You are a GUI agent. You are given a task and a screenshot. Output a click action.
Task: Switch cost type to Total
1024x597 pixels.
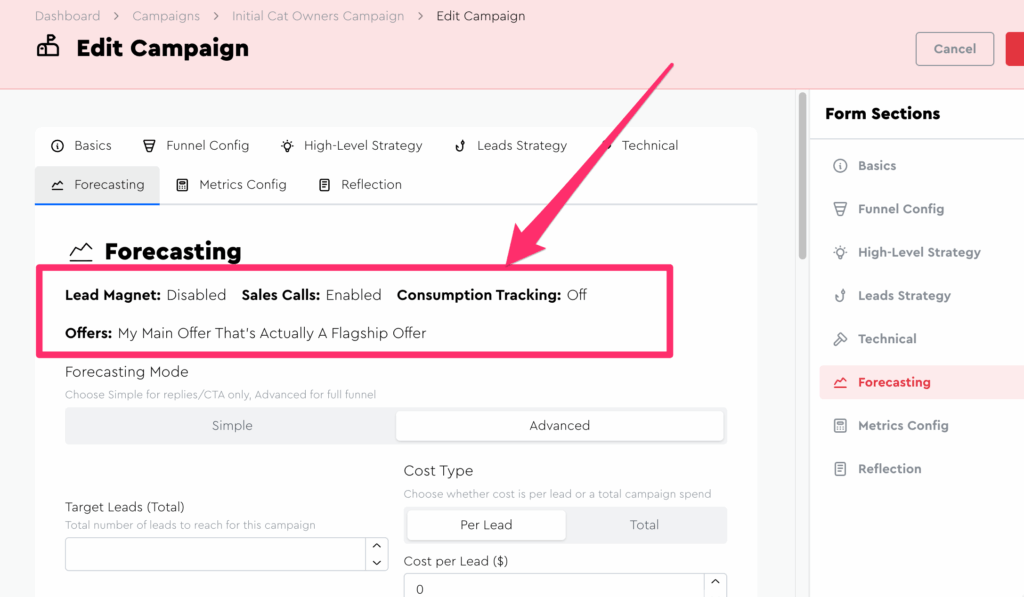[644, 525]
